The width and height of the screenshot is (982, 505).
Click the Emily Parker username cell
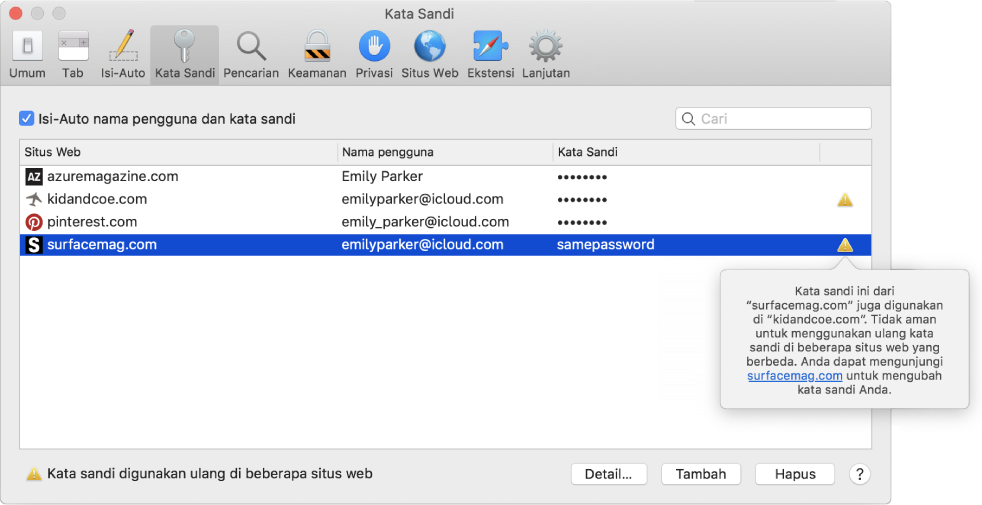(x=382, y=177)
